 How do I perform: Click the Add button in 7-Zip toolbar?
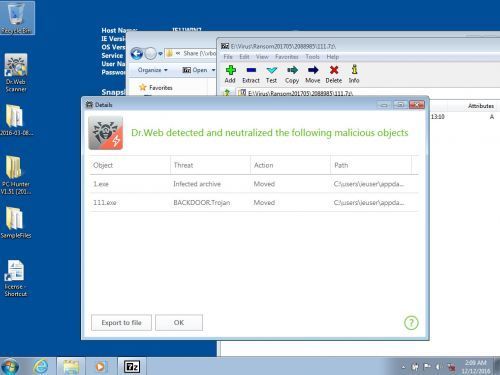[x=230, y=74]
